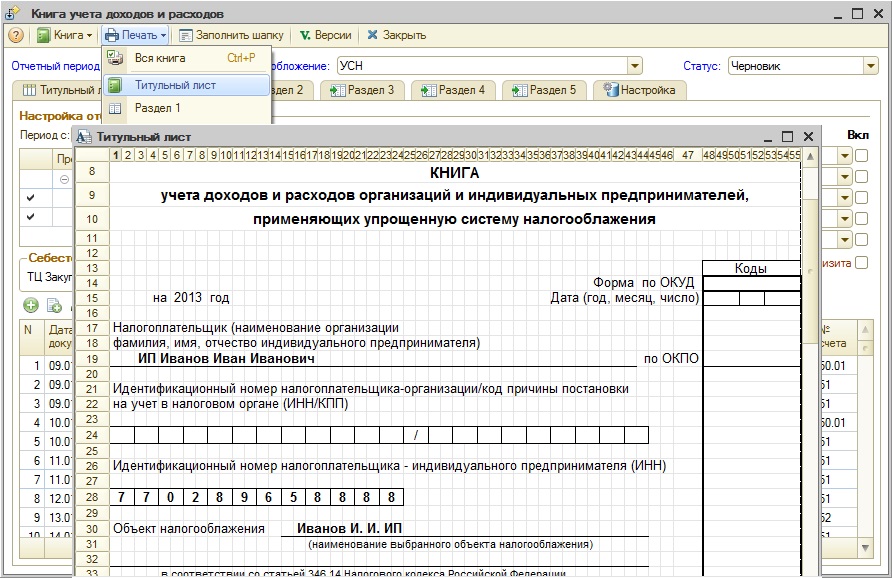Select spreadsheet row header 28

92,497
